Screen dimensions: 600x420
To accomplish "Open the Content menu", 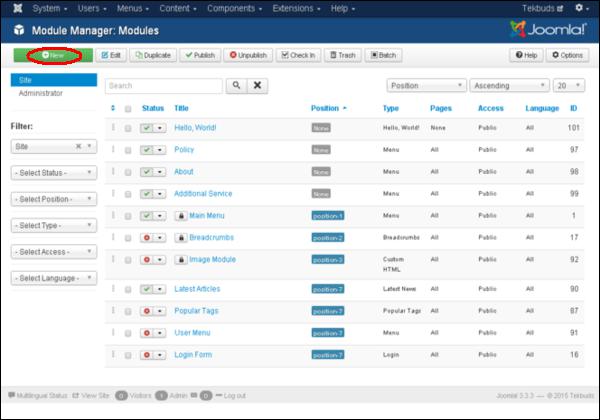I will point(178,8).
